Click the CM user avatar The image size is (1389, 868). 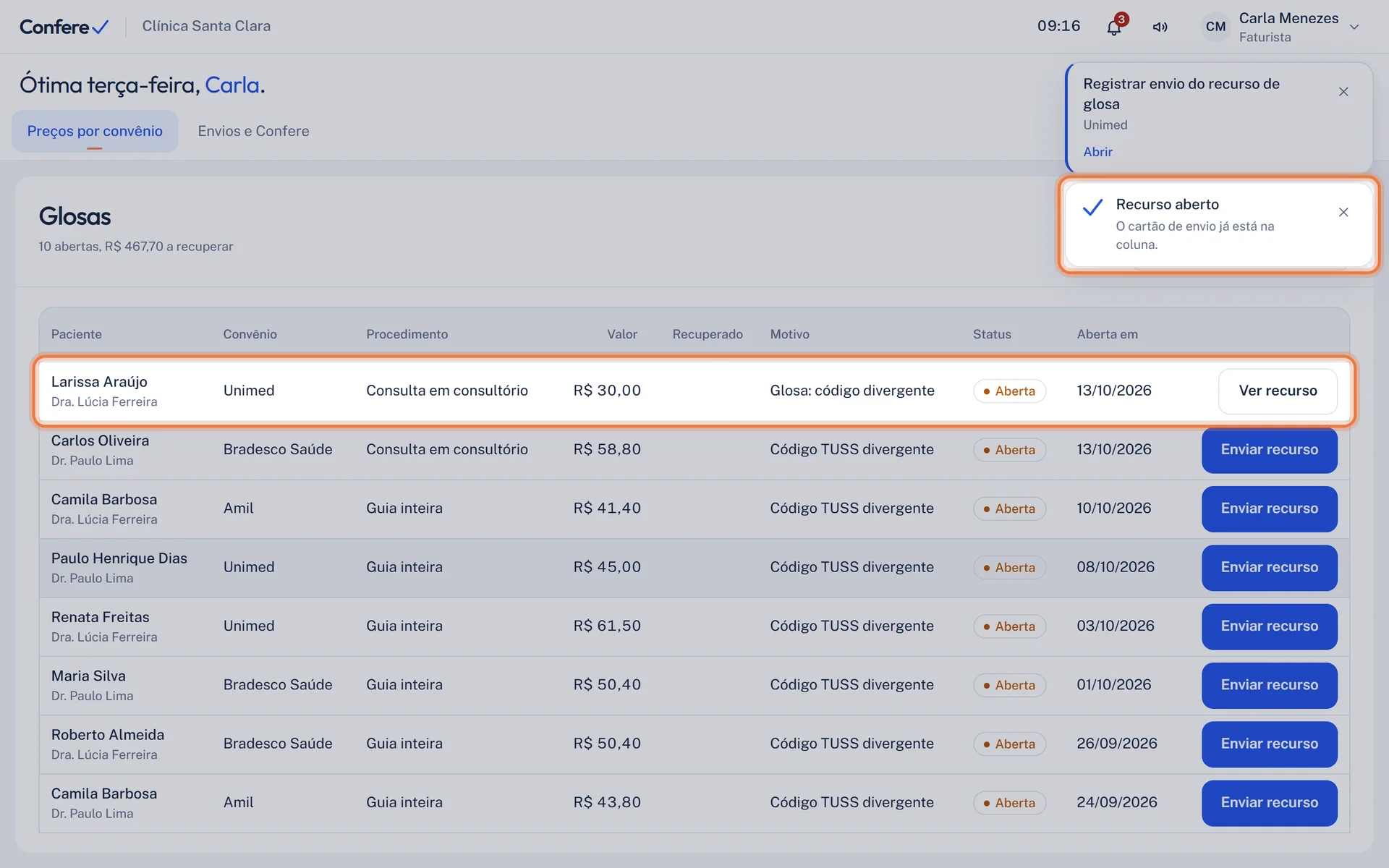(1215, 27)
